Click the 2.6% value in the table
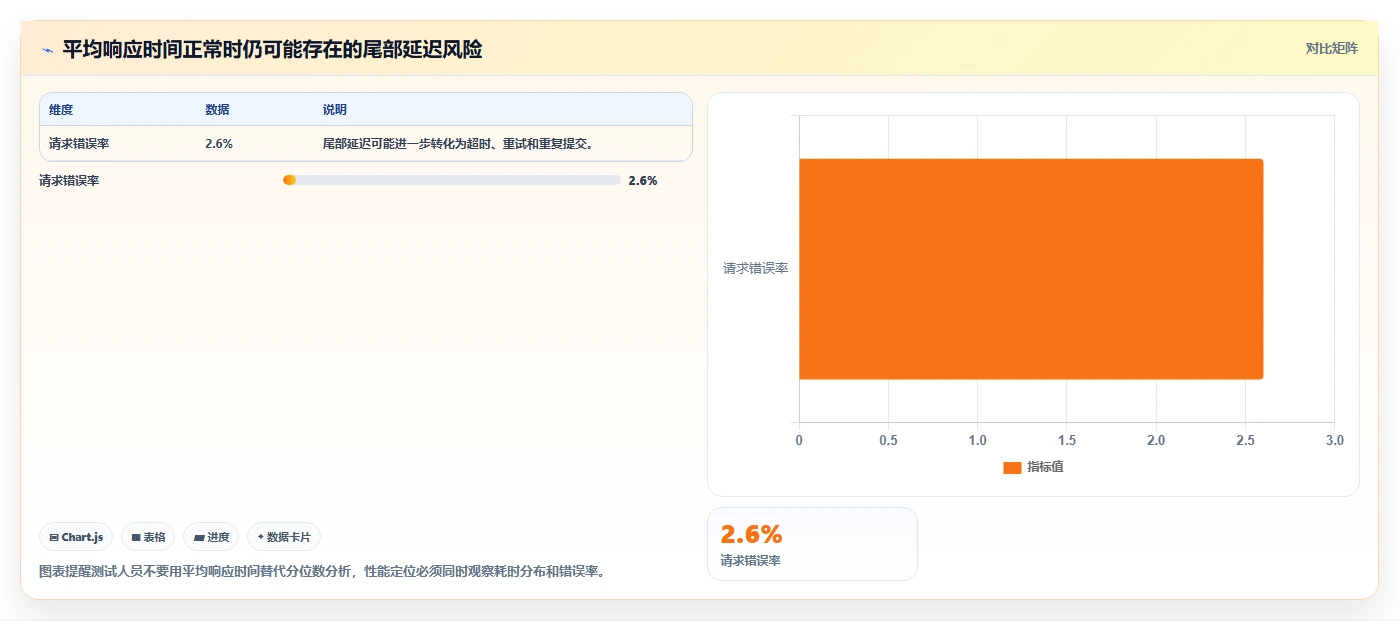The height and width of the screenshot is (621, 1399). [x=219, y=143]
